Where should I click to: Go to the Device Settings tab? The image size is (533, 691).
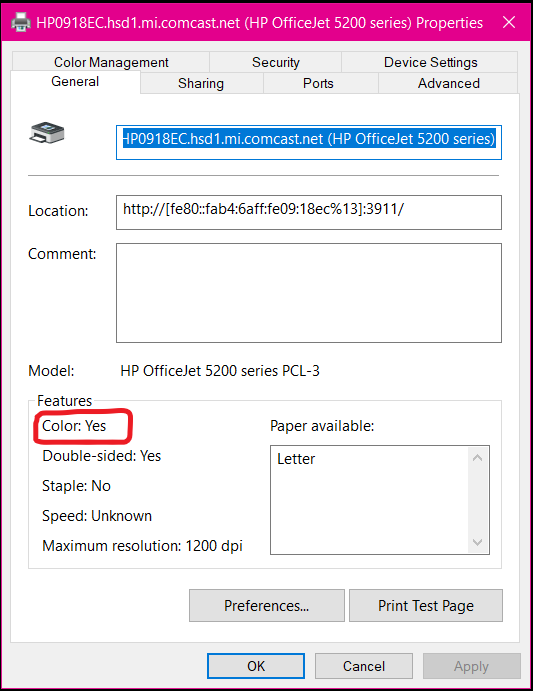click(x=430, y=62)
